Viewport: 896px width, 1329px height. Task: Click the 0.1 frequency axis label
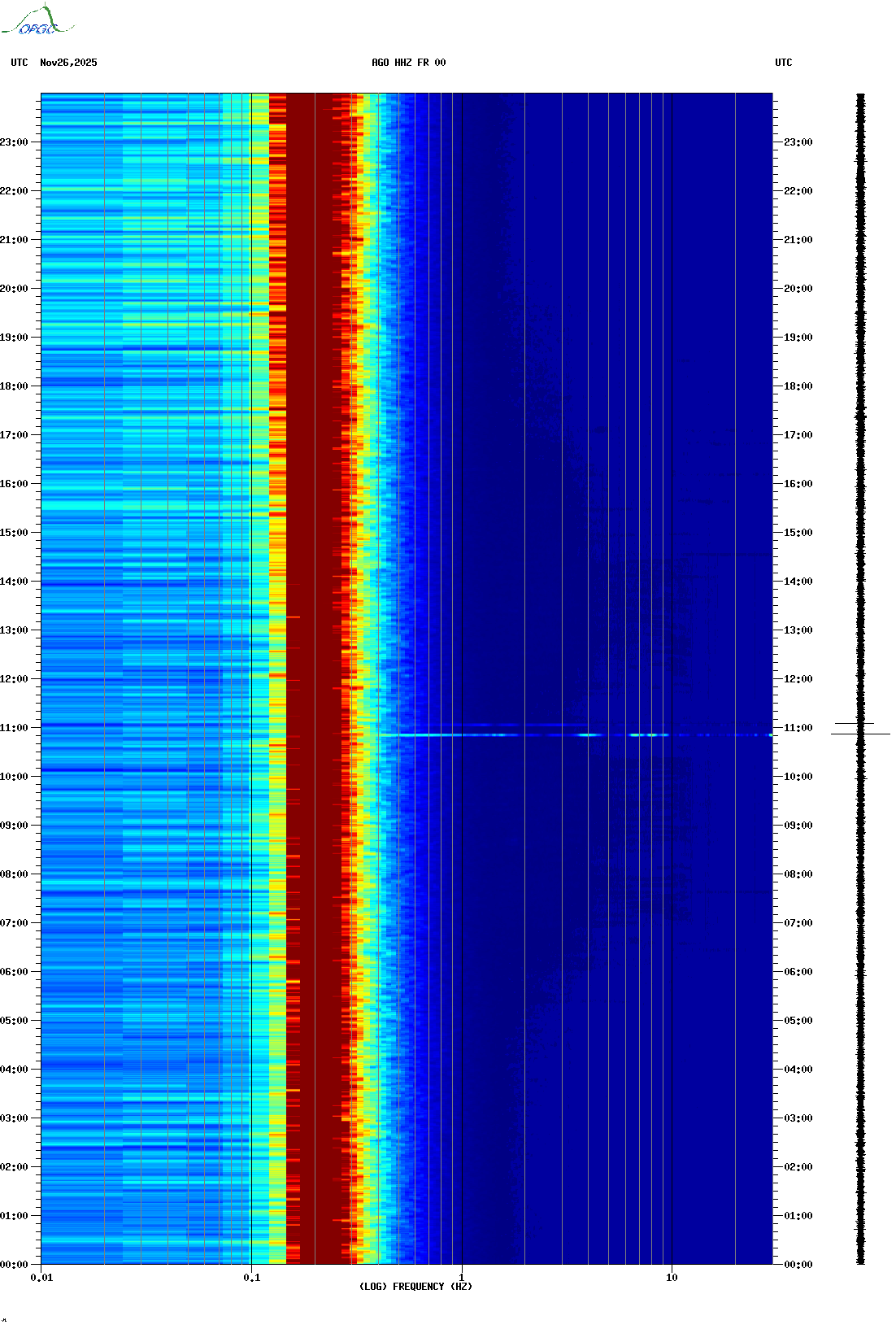coord(251,1278)
